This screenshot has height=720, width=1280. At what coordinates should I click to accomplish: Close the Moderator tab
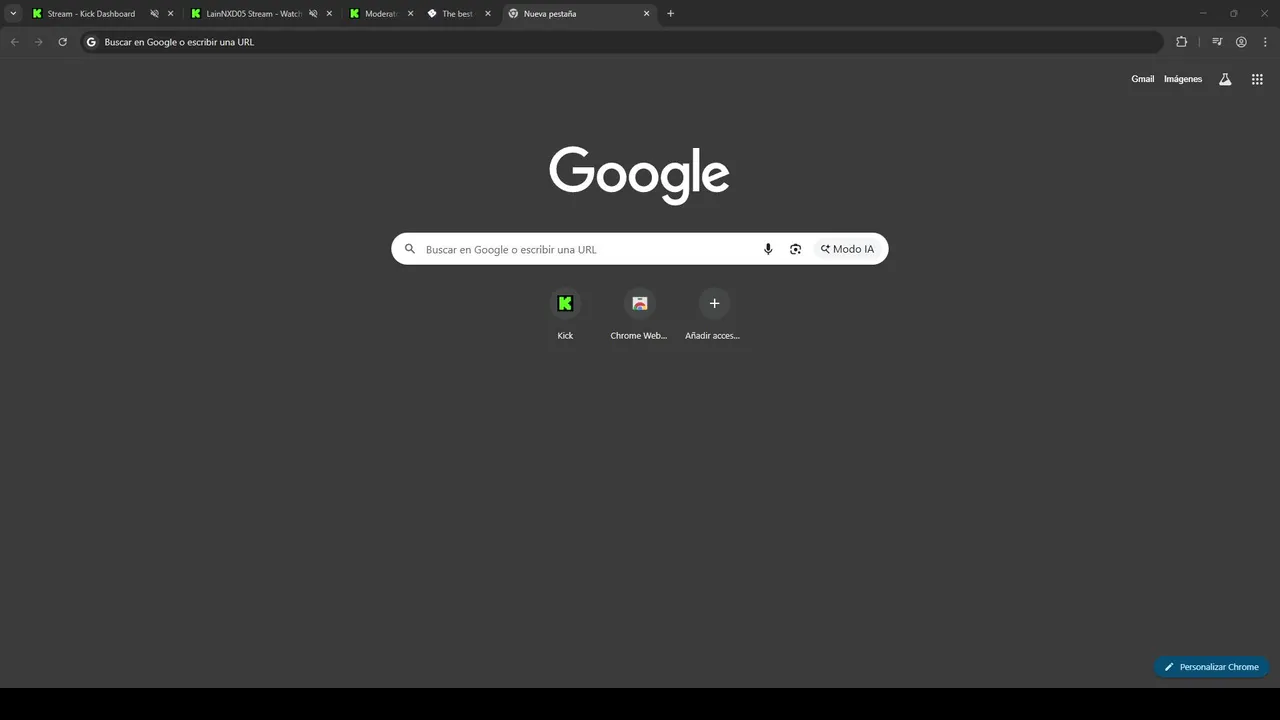coord(410,14)
